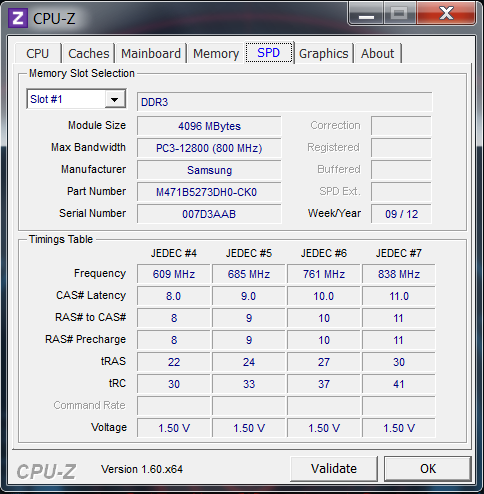Click the Max Bandwidth PC3-12800 field

tap(209, 148)
